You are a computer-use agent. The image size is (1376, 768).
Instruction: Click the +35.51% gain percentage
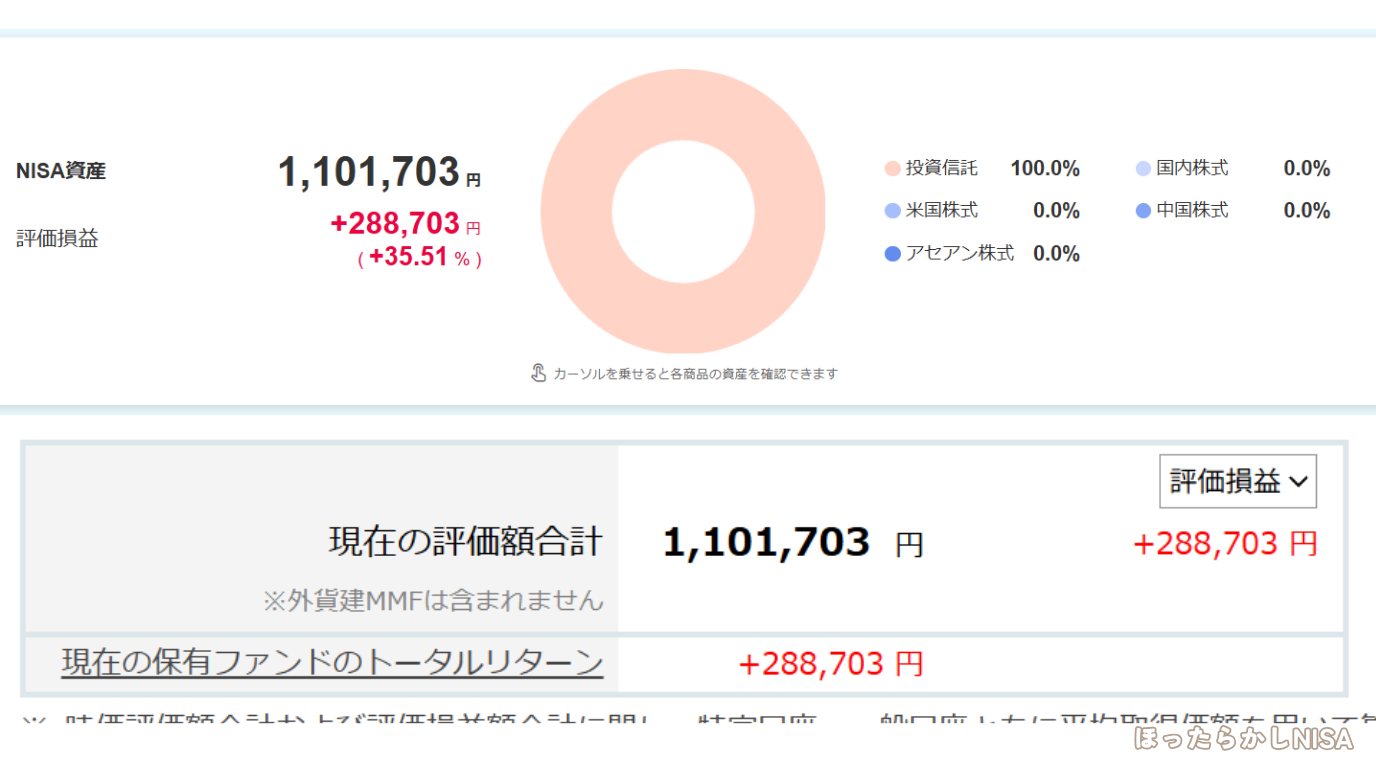pos(420,257)
